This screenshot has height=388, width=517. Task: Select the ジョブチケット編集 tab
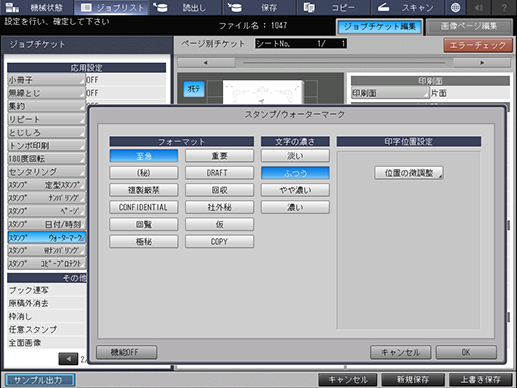(380, 27)
